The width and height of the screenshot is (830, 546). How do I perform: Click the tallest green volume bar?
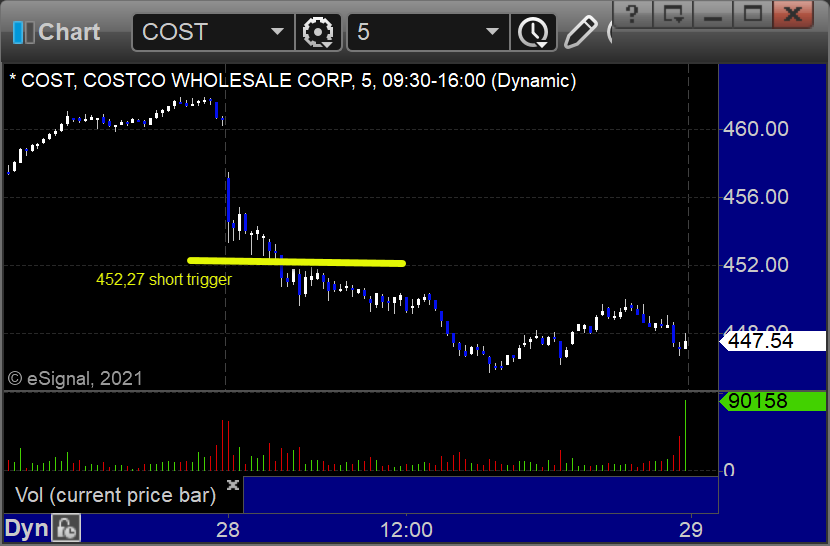pos(685,435)
